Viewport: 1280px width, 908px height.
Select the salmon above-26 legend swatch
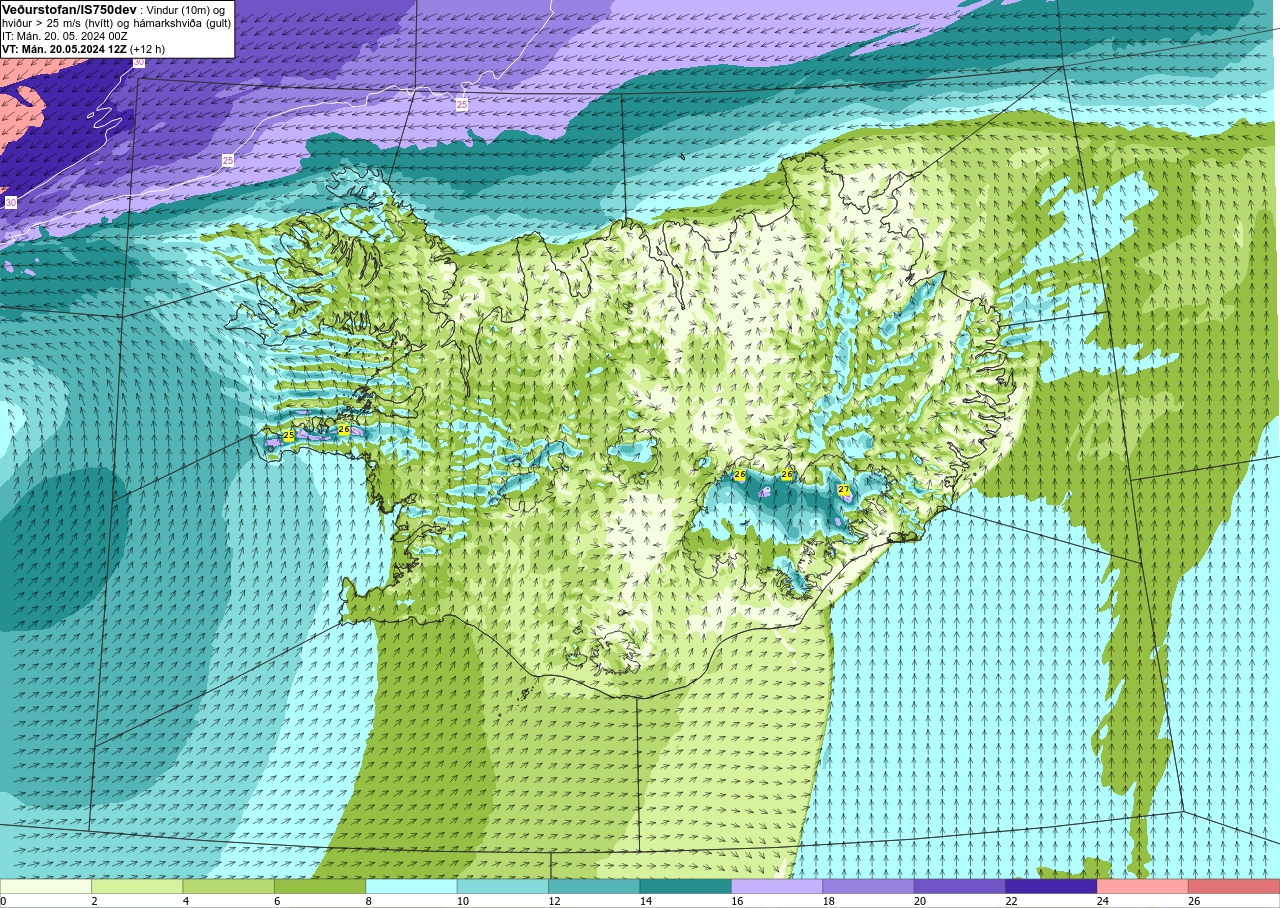coord(1233,886)
